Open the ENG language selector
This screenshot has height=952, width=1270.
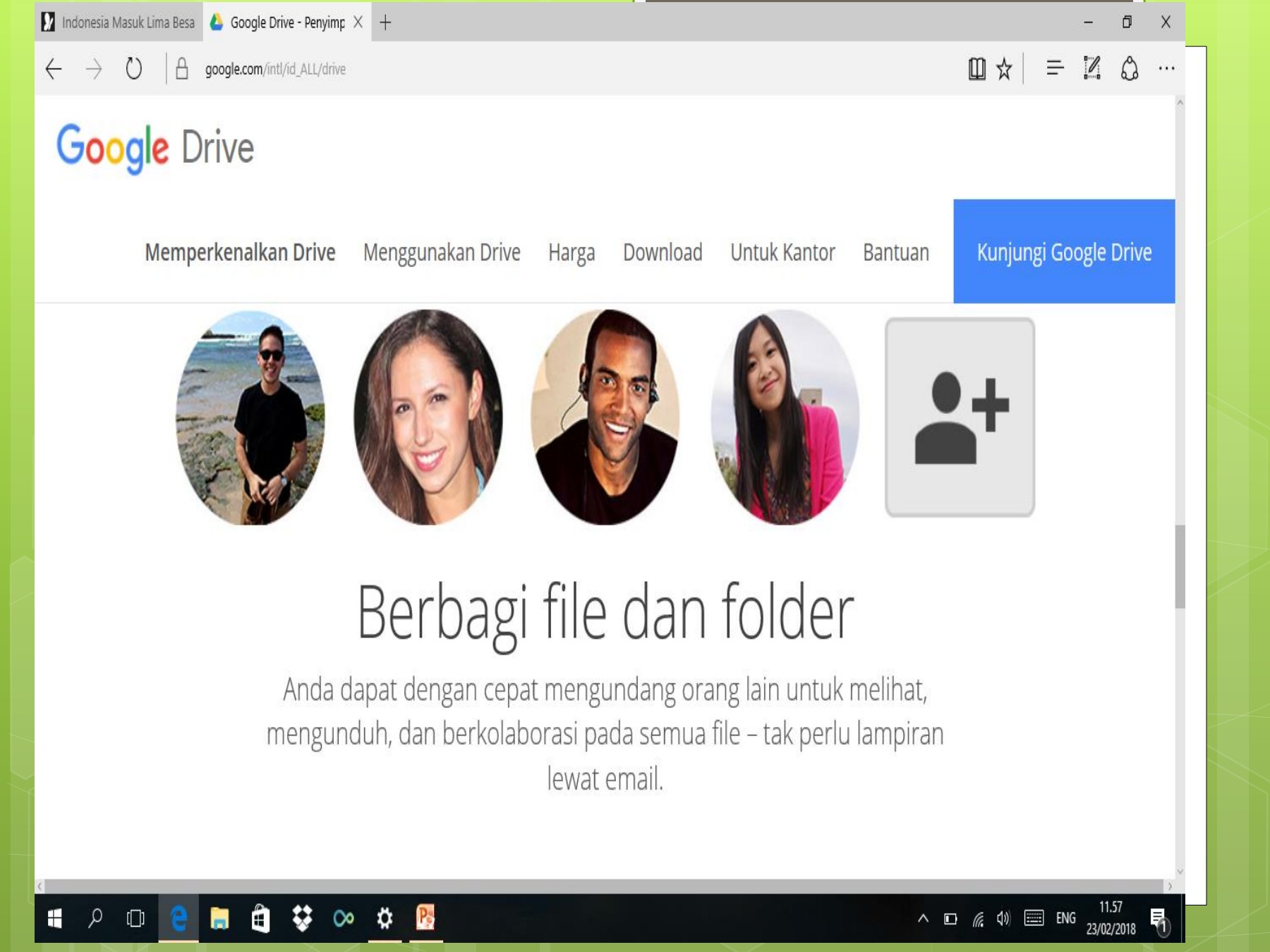click(x=1067, y=917)
